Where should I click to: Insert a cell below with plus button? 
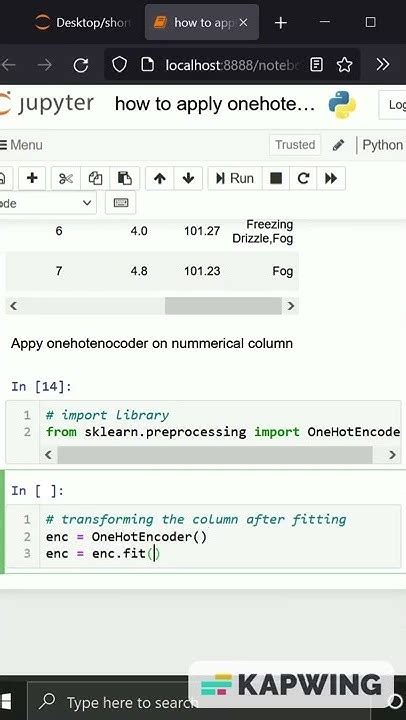pyautogui.click(x=32, y=178)
